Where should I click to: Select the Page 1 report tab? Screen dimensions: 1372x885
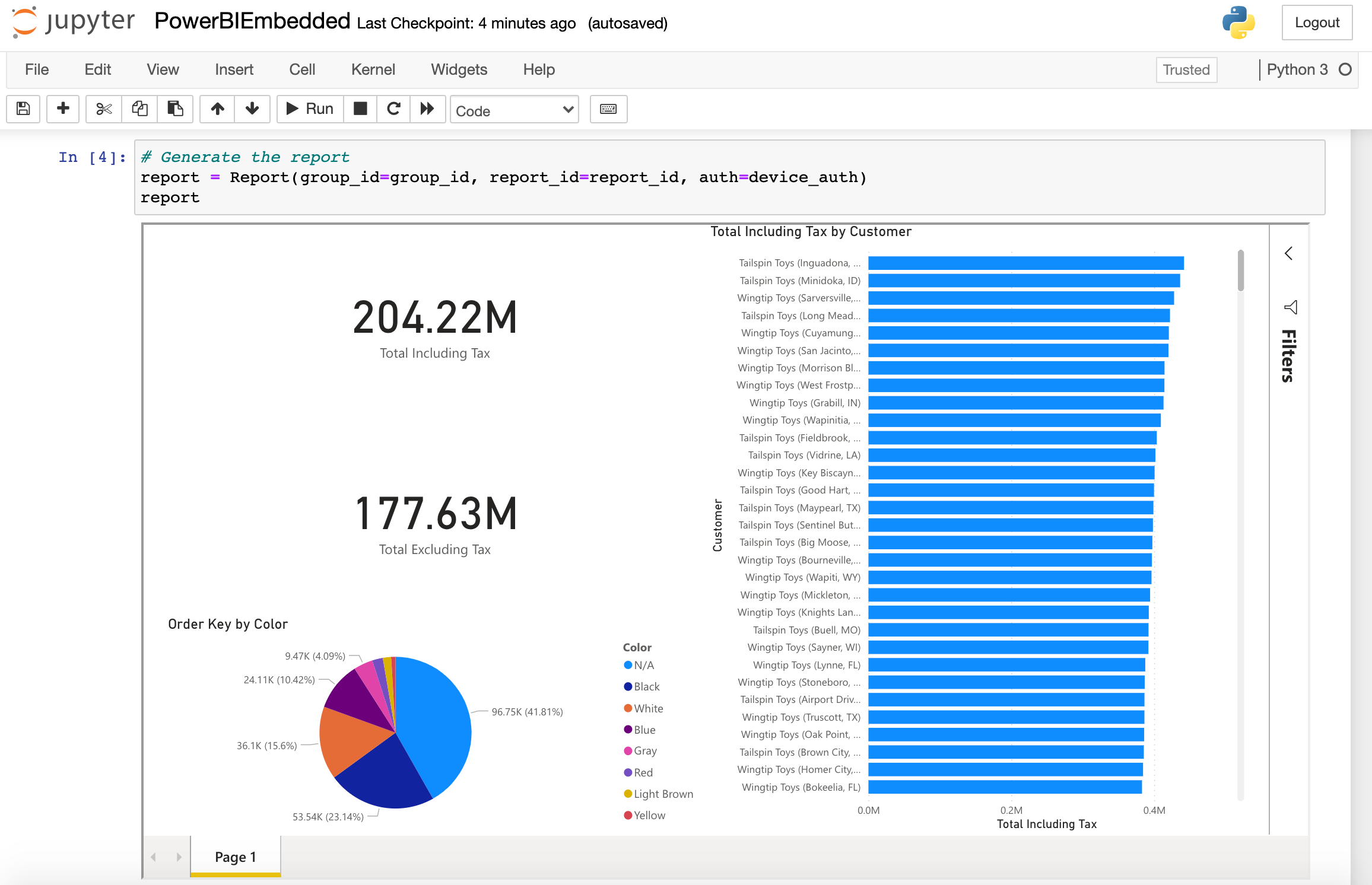tap(236, 857)
